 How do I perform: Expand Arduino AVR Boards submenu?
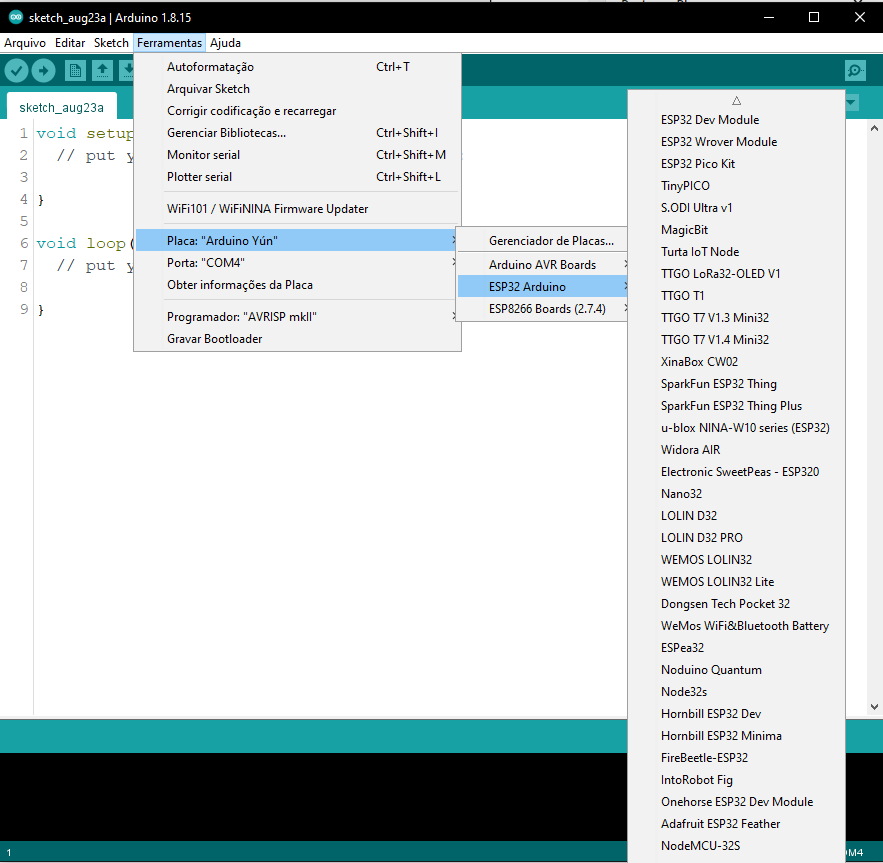pos(543,265)
